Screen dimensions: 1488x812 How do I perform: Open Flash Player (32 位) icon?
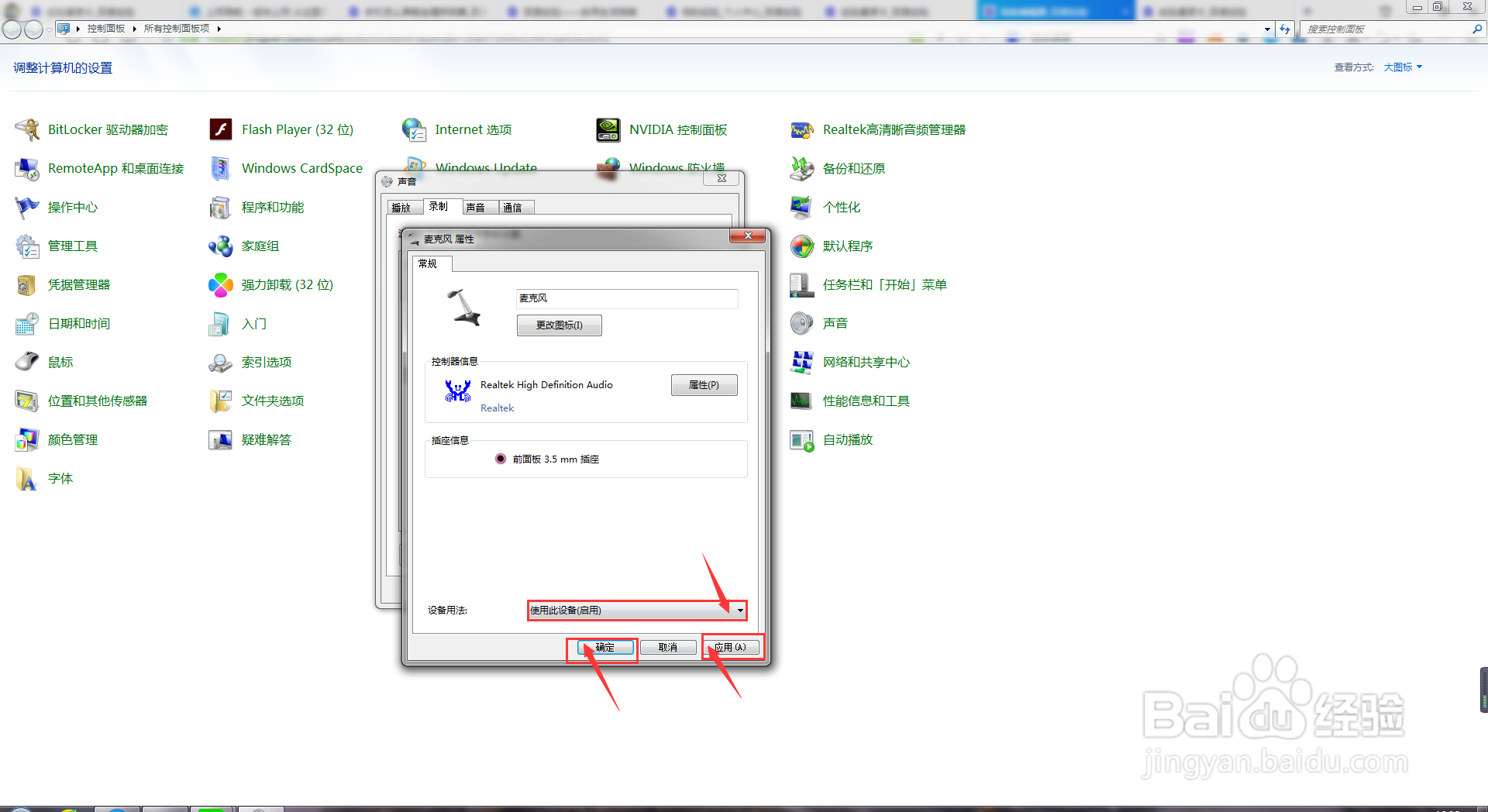221,129
